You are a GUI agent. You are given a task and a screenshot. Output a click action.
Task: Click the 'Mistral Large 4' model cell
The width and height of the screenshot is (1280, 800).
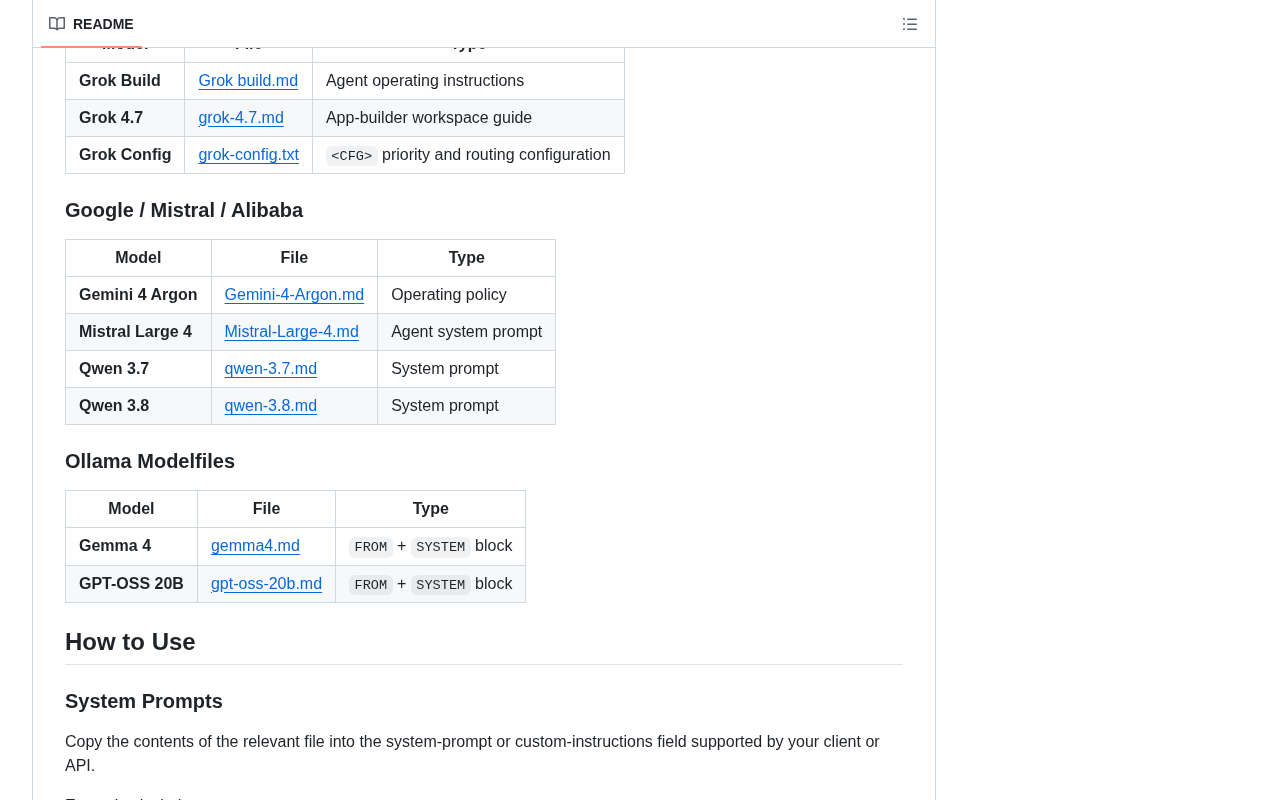(138, 332)
